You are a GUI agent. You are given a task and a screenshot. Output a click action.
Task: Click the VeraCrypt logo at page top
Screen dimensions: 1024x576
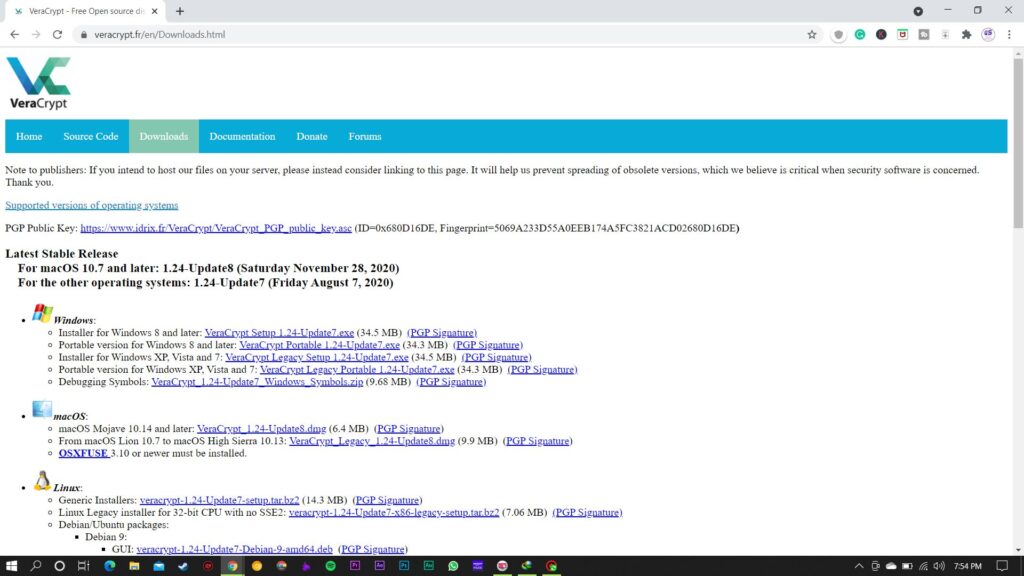(x=39, y=82)
